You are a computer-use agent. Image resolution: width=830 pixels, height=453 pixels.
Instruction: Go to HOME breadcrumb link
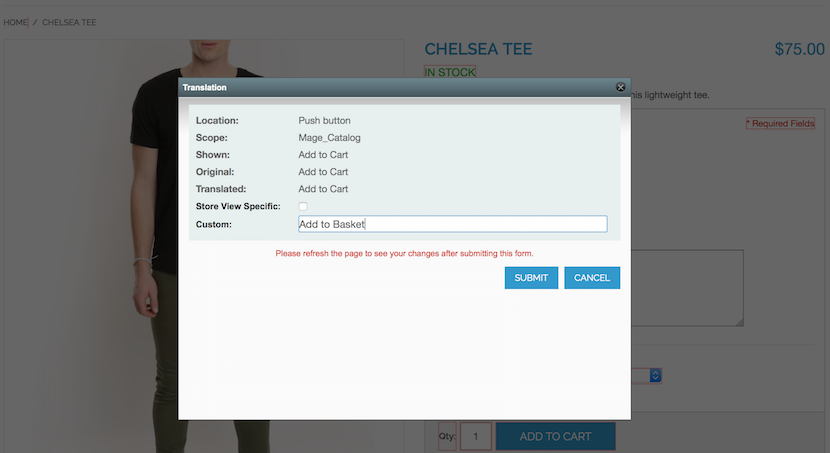click(x=15, y=22)
